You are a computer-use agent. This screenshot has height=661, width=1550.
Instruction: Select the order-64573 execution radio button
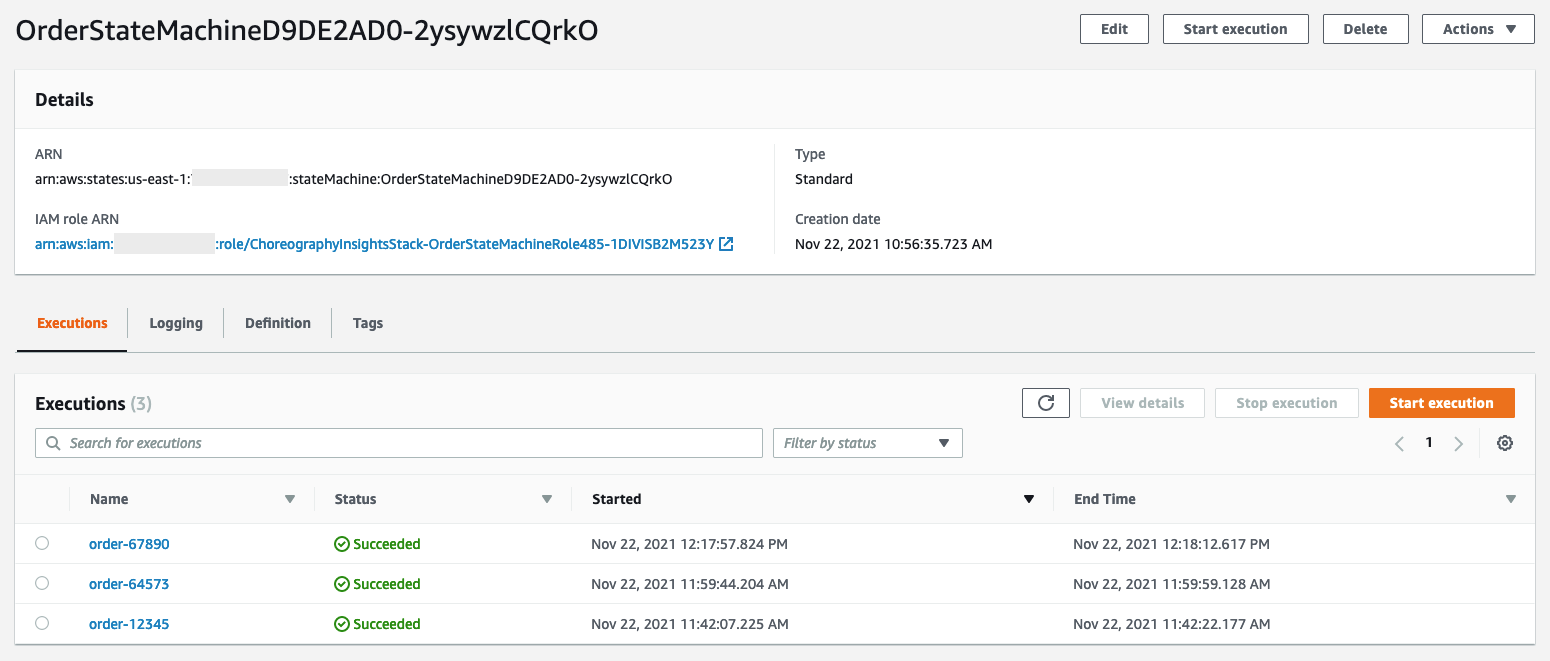(41, 583)
